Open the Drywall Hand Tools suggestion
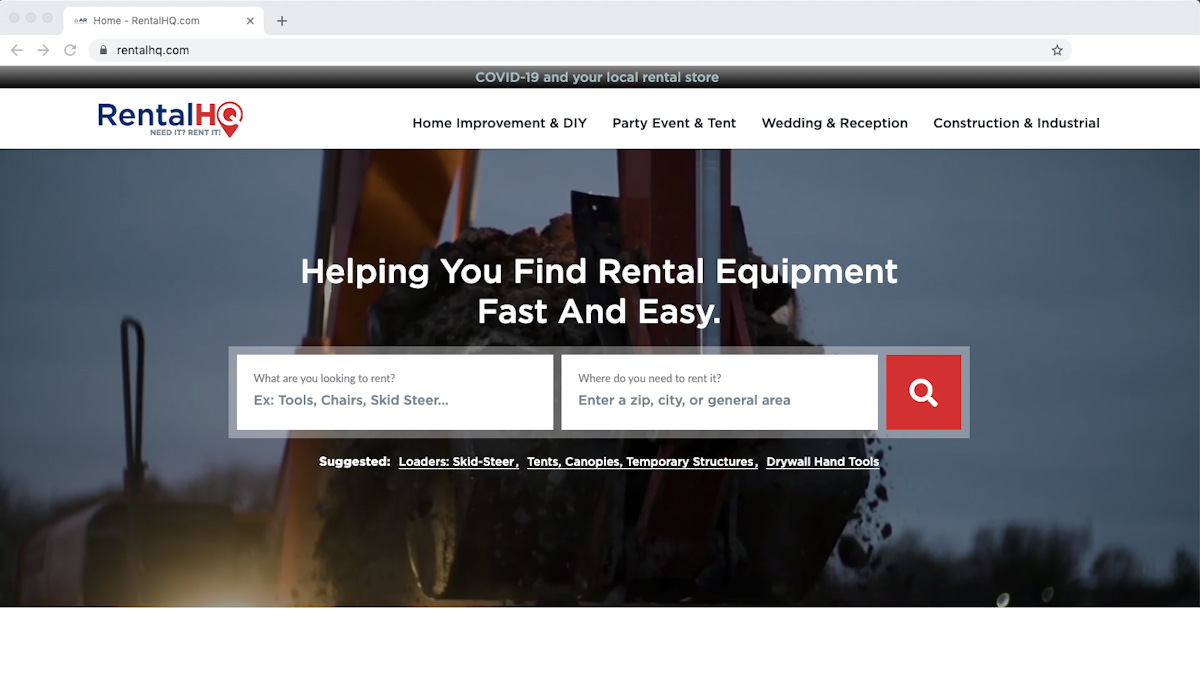 (822, 461)
